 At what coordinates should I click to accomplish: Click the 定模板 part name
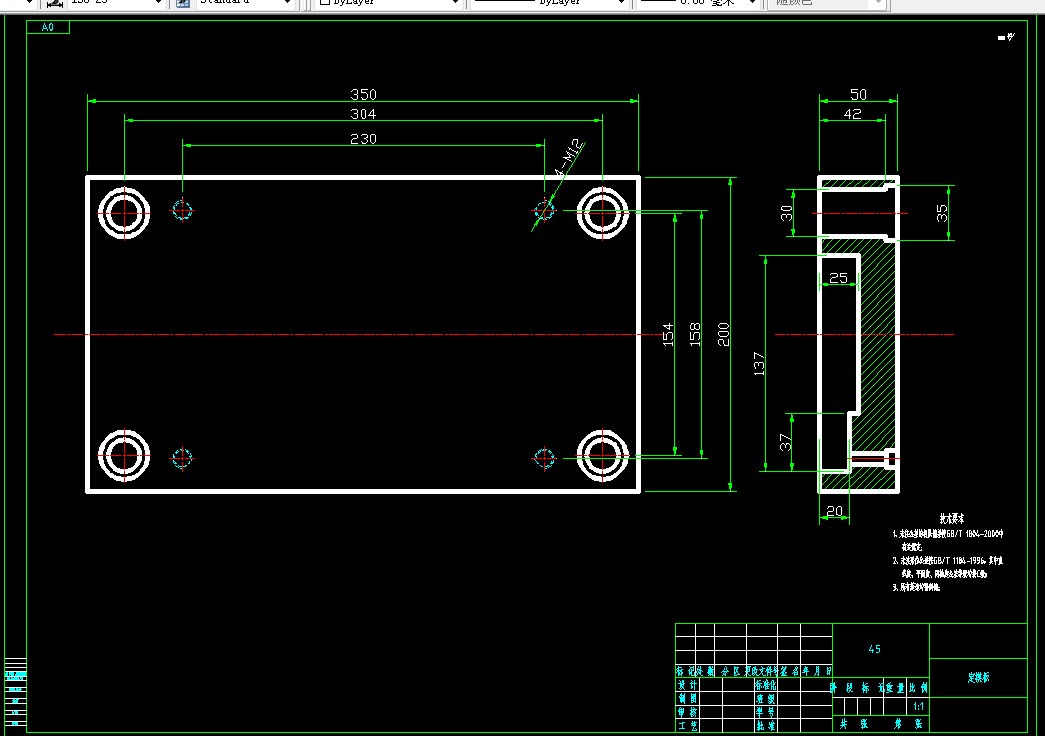click(978, 677)
